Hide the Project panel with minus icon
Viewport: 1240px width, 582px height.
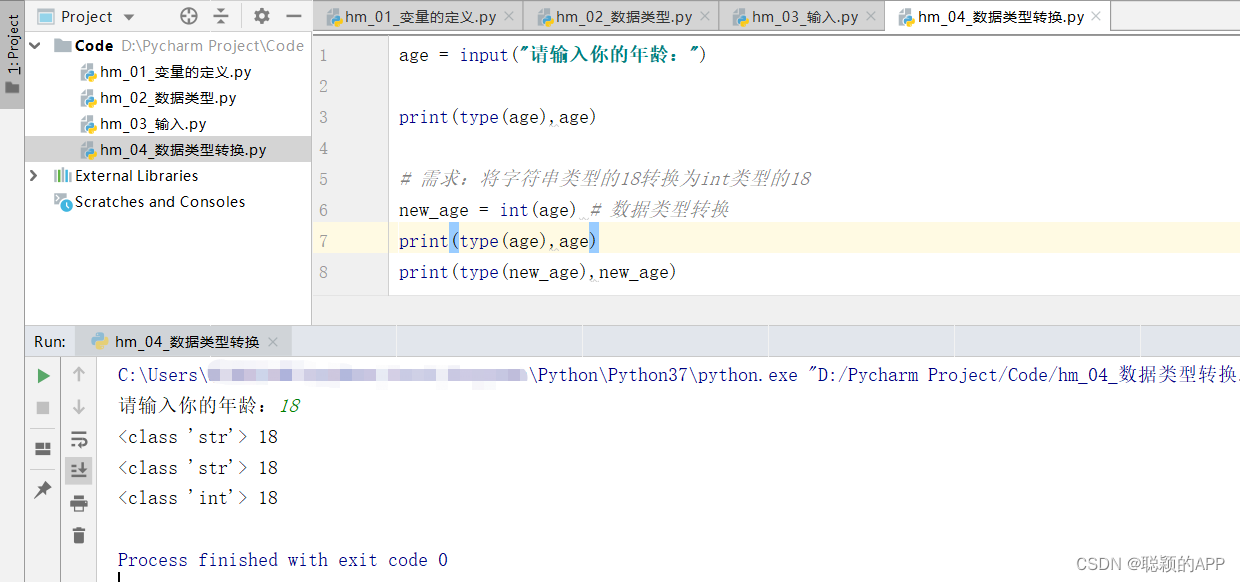(293, 16)
